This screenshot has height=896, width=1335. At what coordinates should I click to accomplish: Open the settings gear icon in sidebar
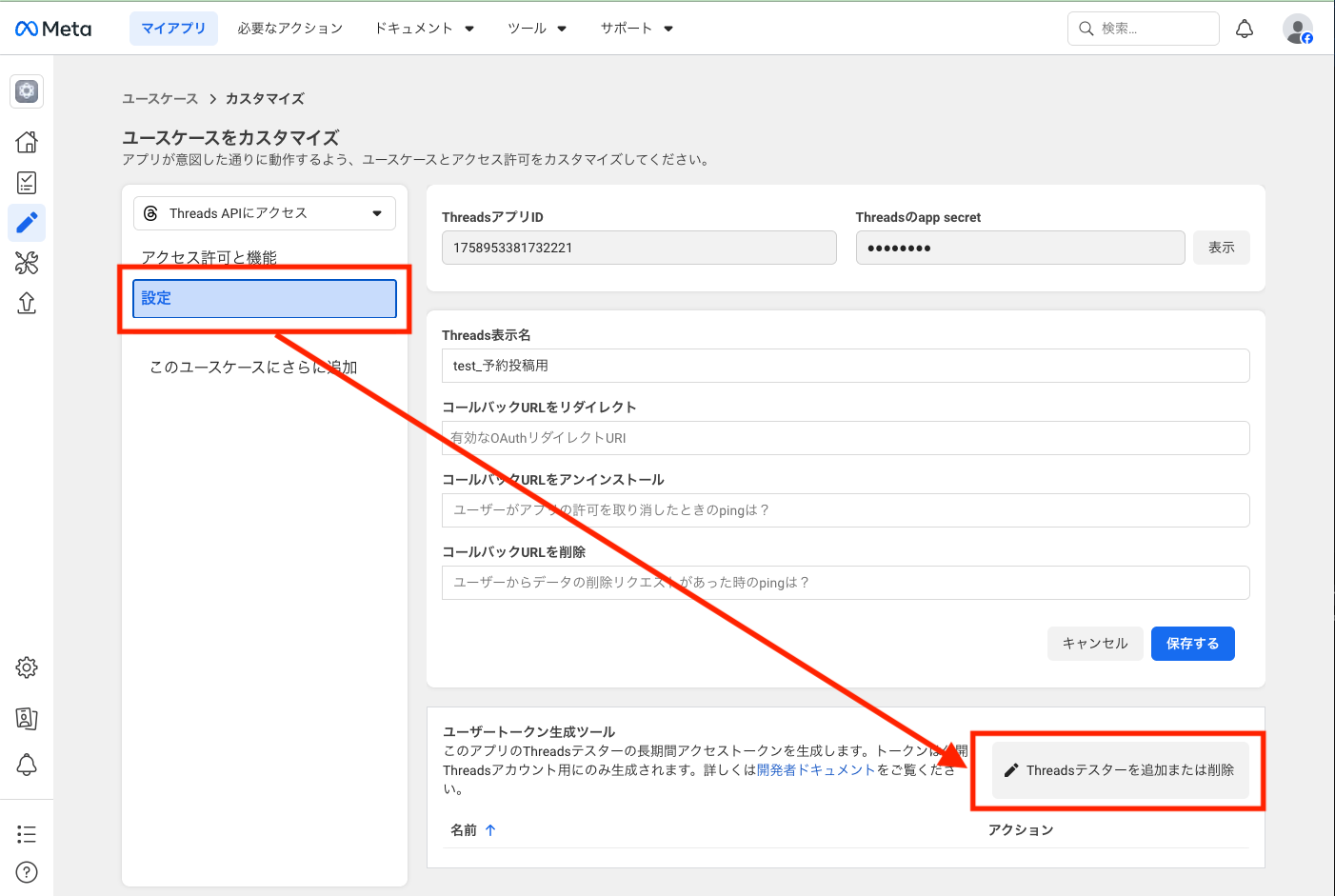[x=27, y=667]
